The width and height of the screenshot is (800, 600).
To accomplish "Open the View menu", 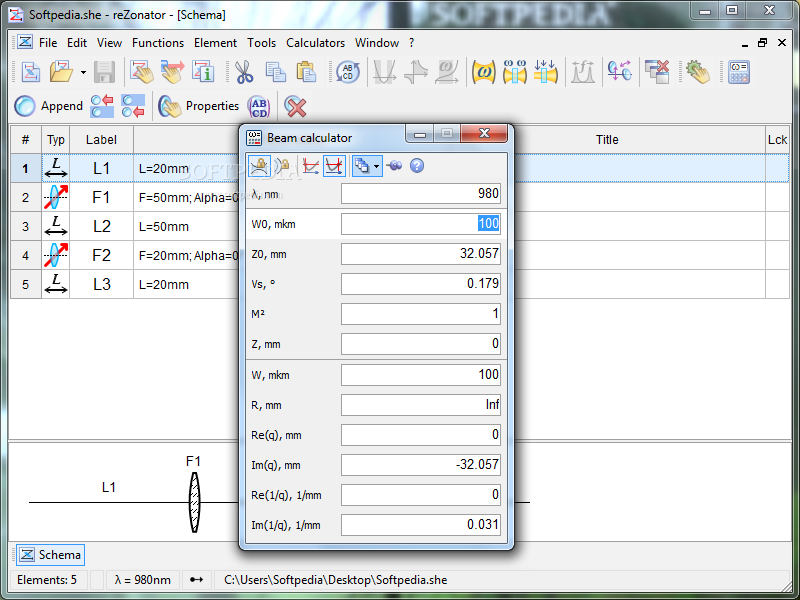I will 109,43.
